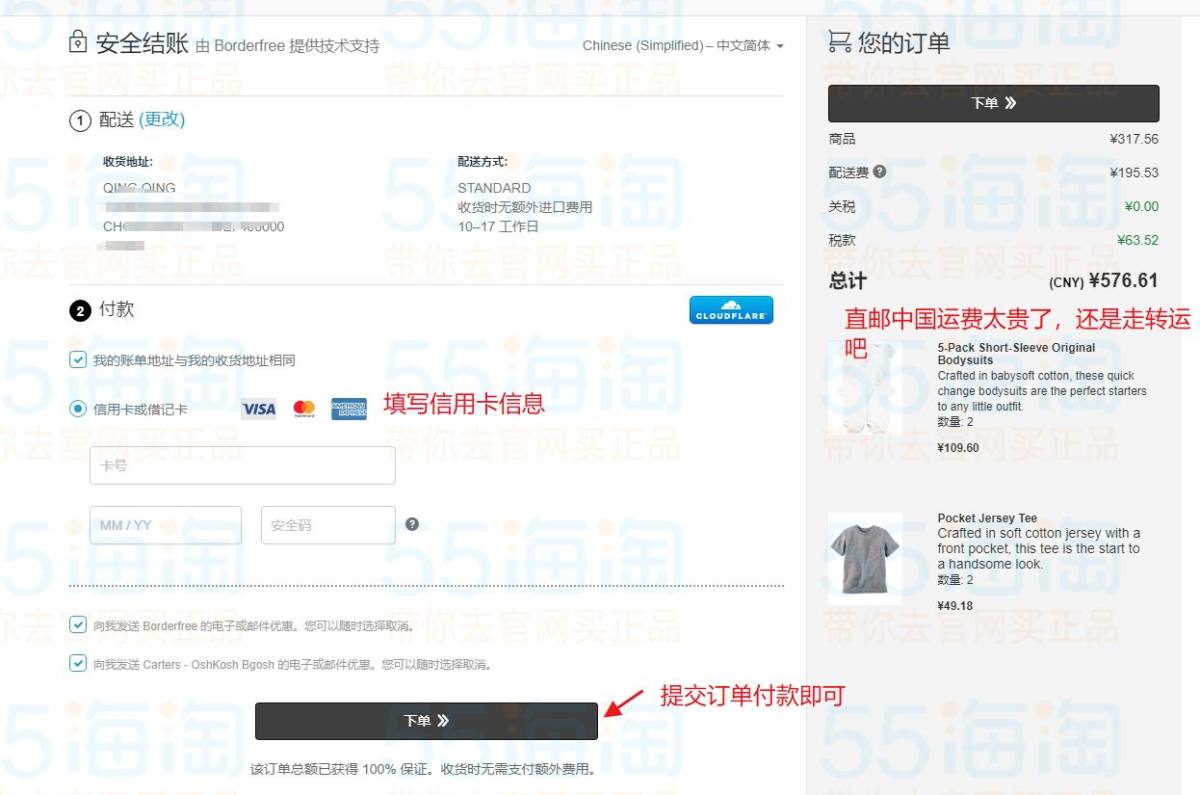Click the ¥49.18 tee price
This screenshot has height=795, width=1200.
point(955,606)
